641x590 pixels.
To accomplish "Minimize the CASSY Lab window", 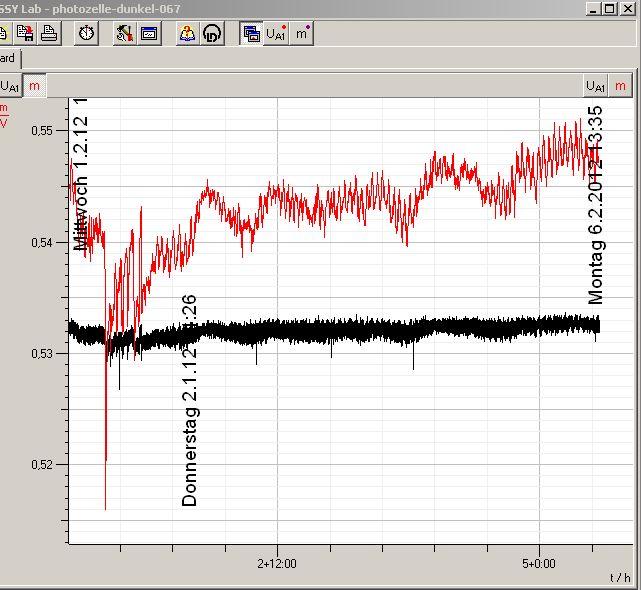I will [x=592, y=9].
